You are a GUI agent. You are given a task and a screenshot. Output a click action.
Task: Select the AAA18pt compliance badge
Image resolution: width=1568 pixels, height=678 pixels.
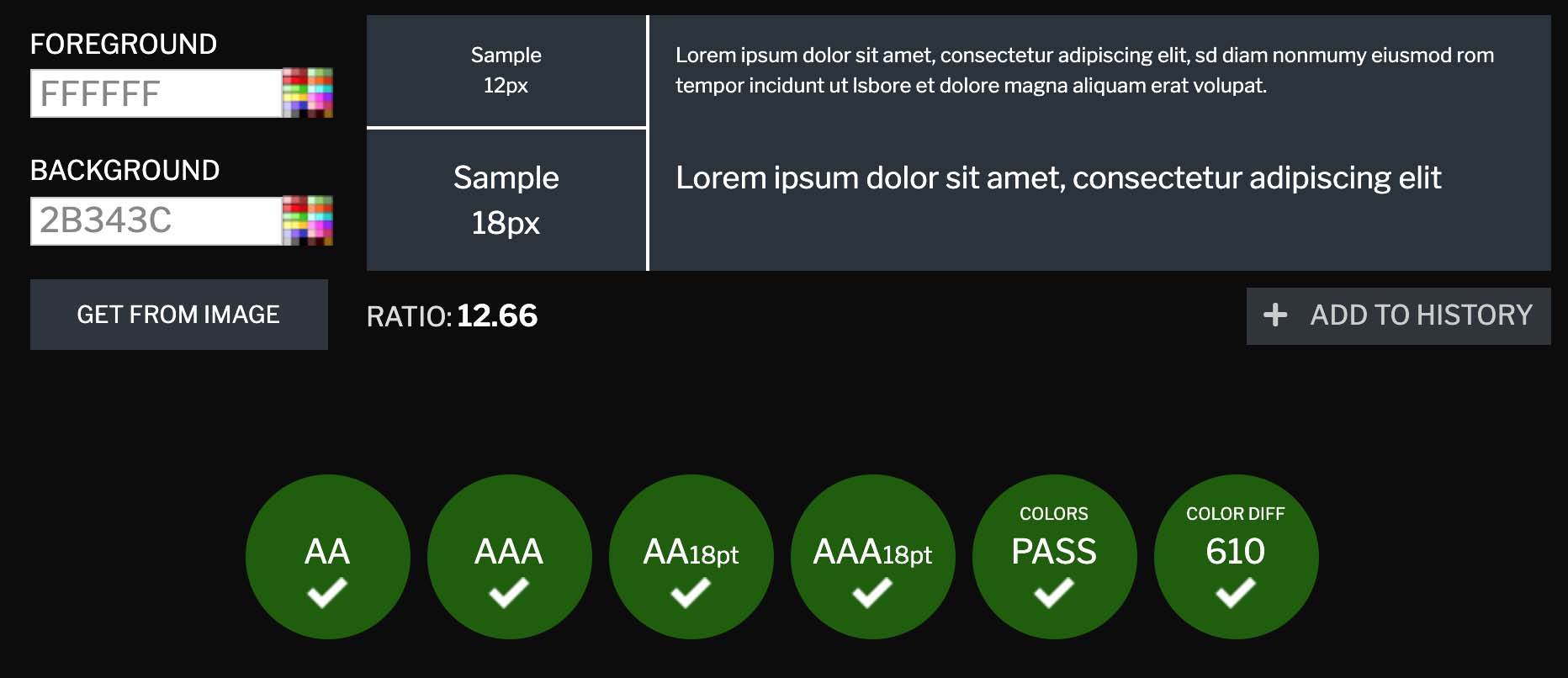pos(872,557)
